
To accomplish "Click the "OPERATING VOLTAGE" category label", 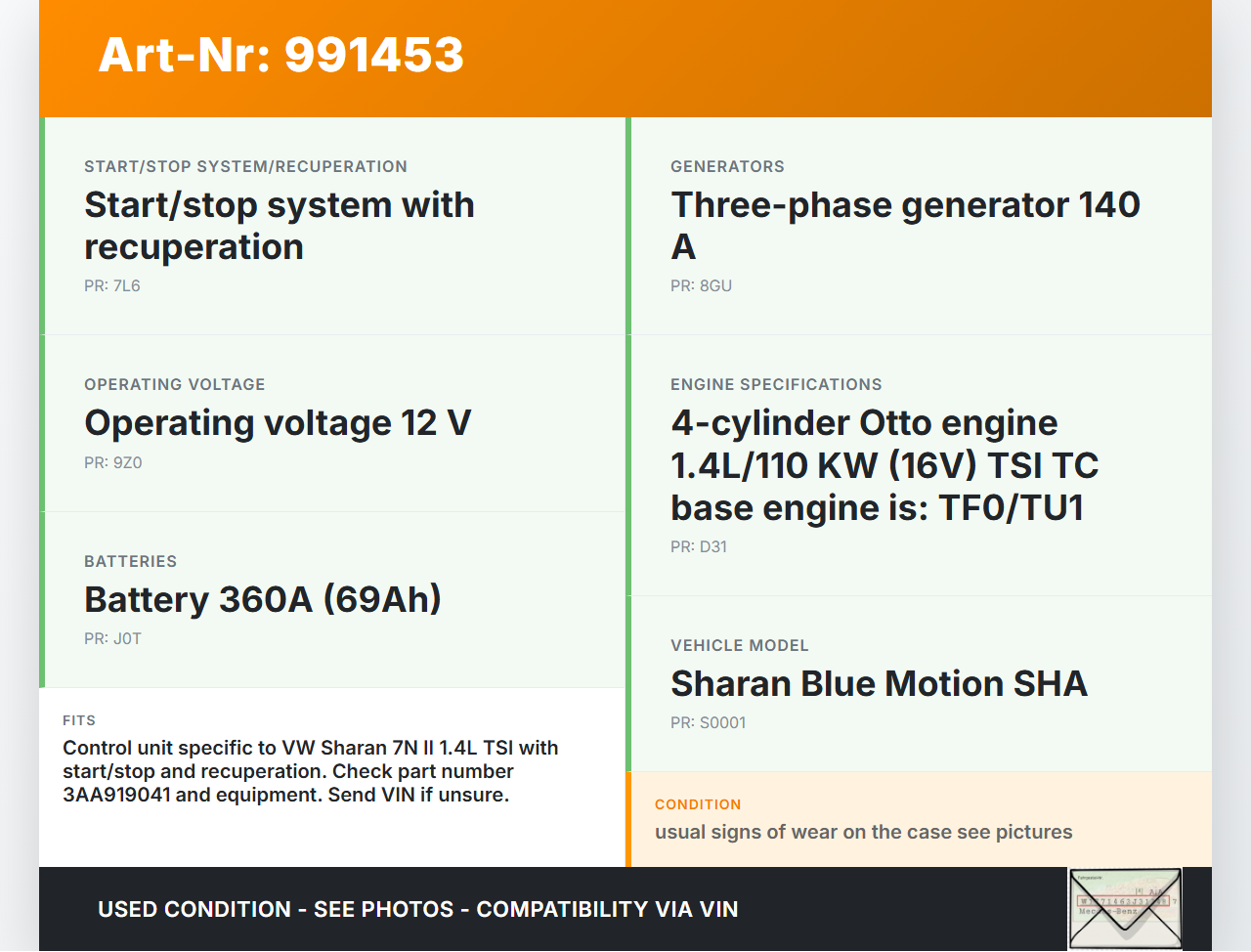I will [175, 384].
